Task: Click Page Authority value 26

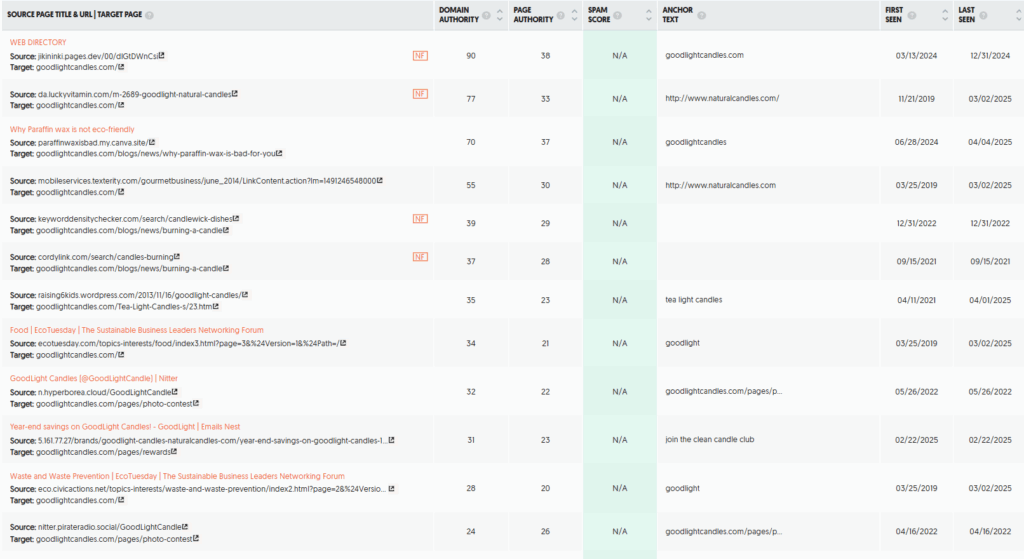Action: click(545, 532)
